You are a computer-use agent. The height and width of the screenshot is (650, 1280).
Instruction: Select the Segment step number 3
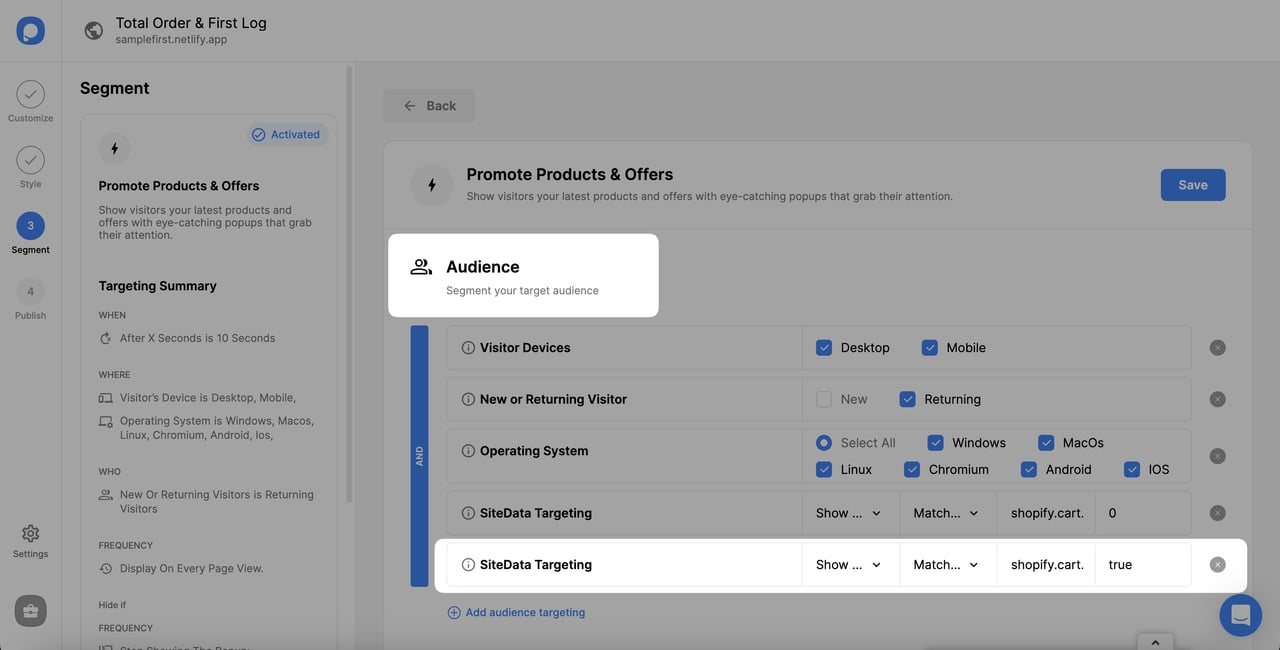(30, 225)
